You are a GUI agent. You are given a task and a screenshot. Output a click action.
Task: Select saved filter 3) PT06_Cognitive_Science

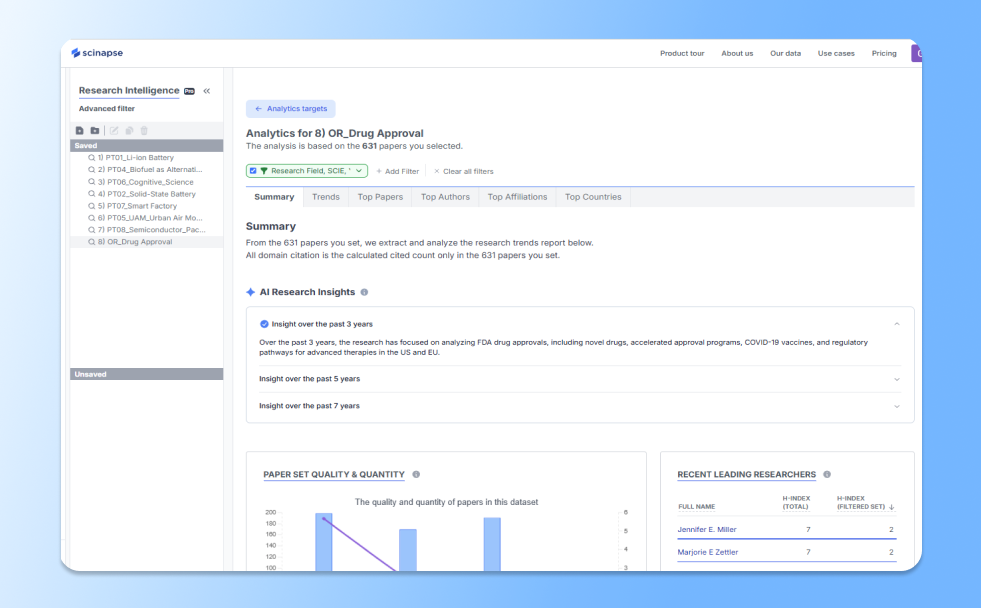(x=146, y=182)
